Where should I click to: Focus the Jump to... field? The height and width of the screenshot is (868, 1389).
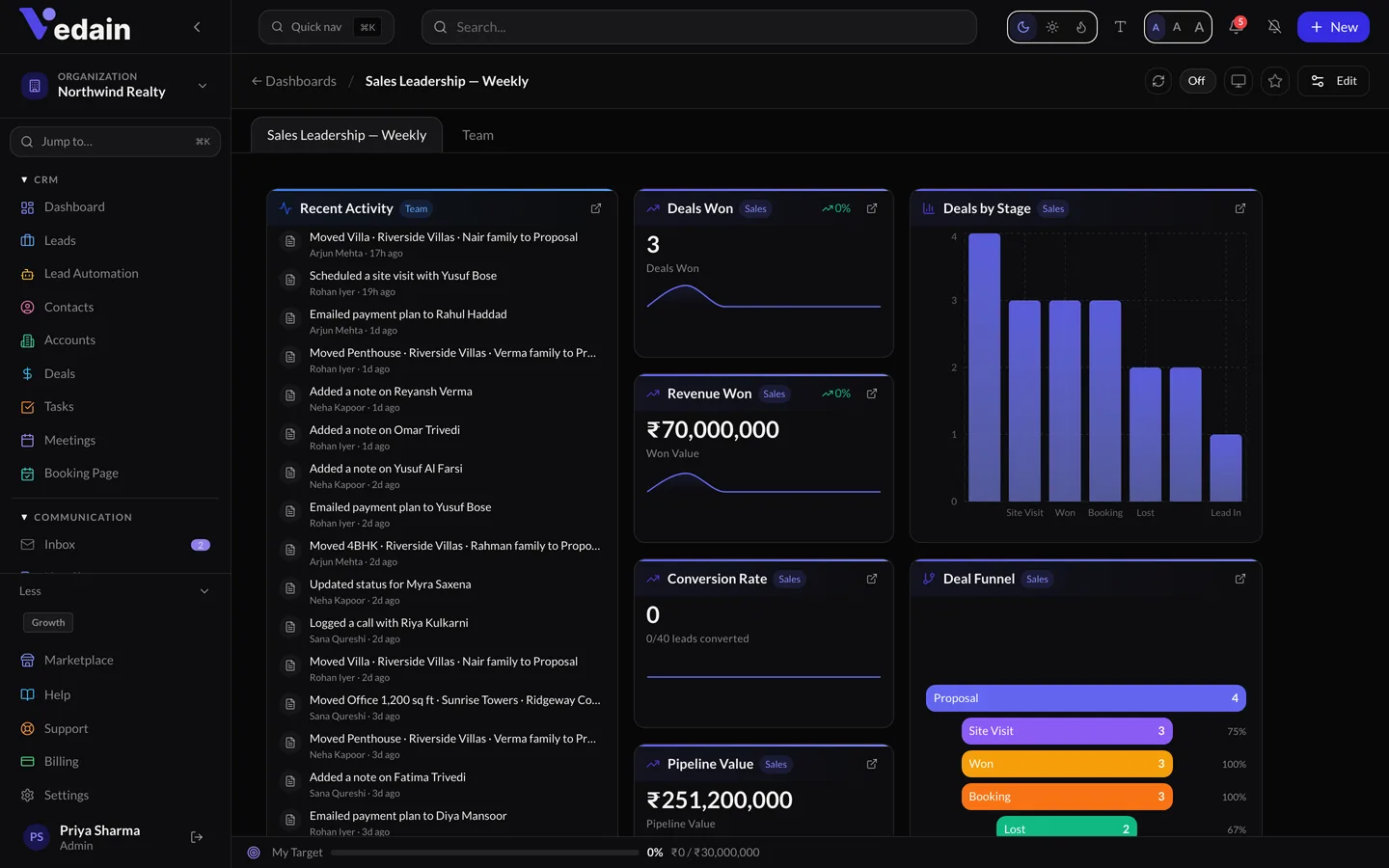(115, 142)
